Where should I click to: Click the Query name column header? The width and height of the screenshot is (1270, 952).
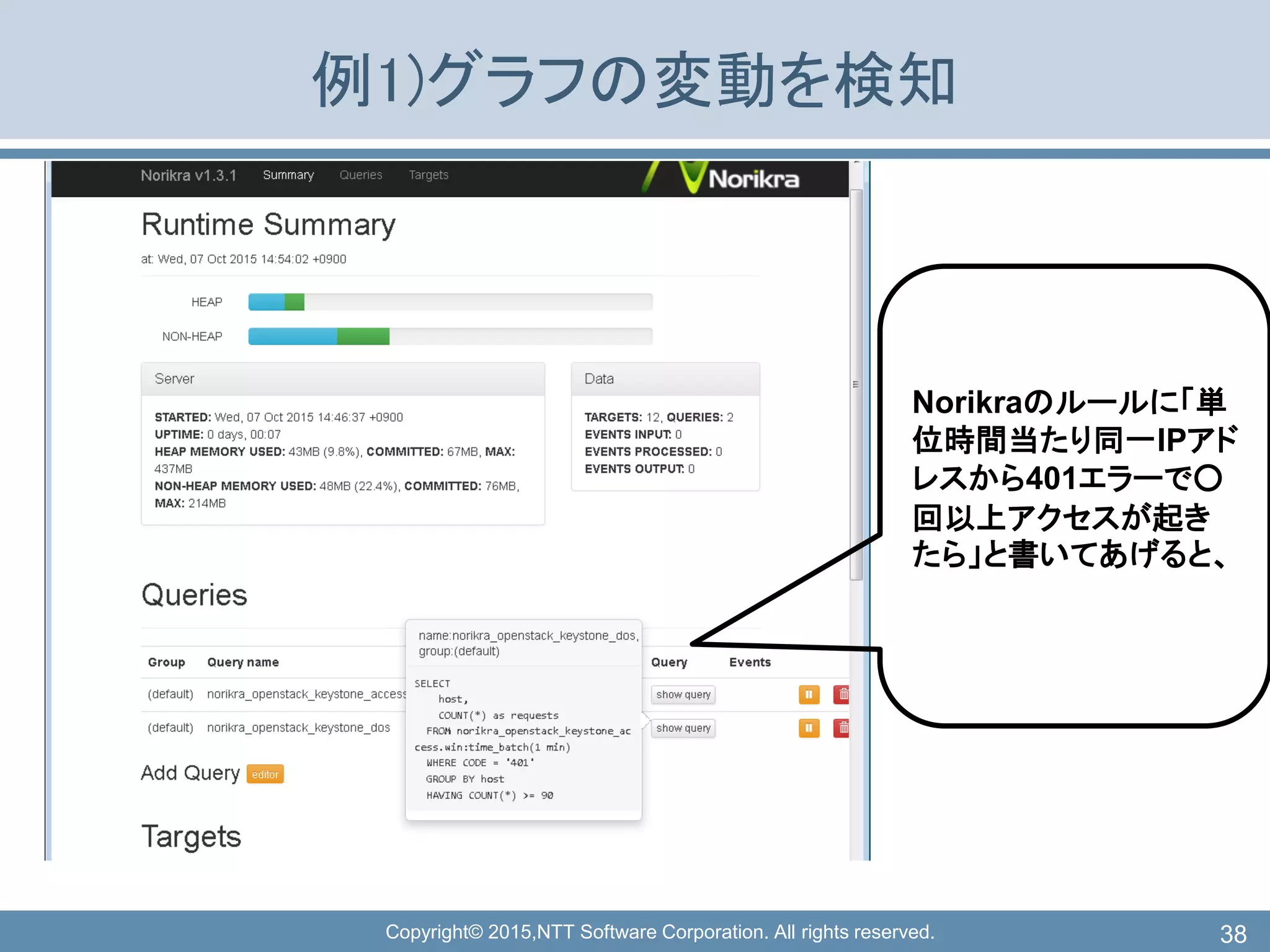[243, 662]
